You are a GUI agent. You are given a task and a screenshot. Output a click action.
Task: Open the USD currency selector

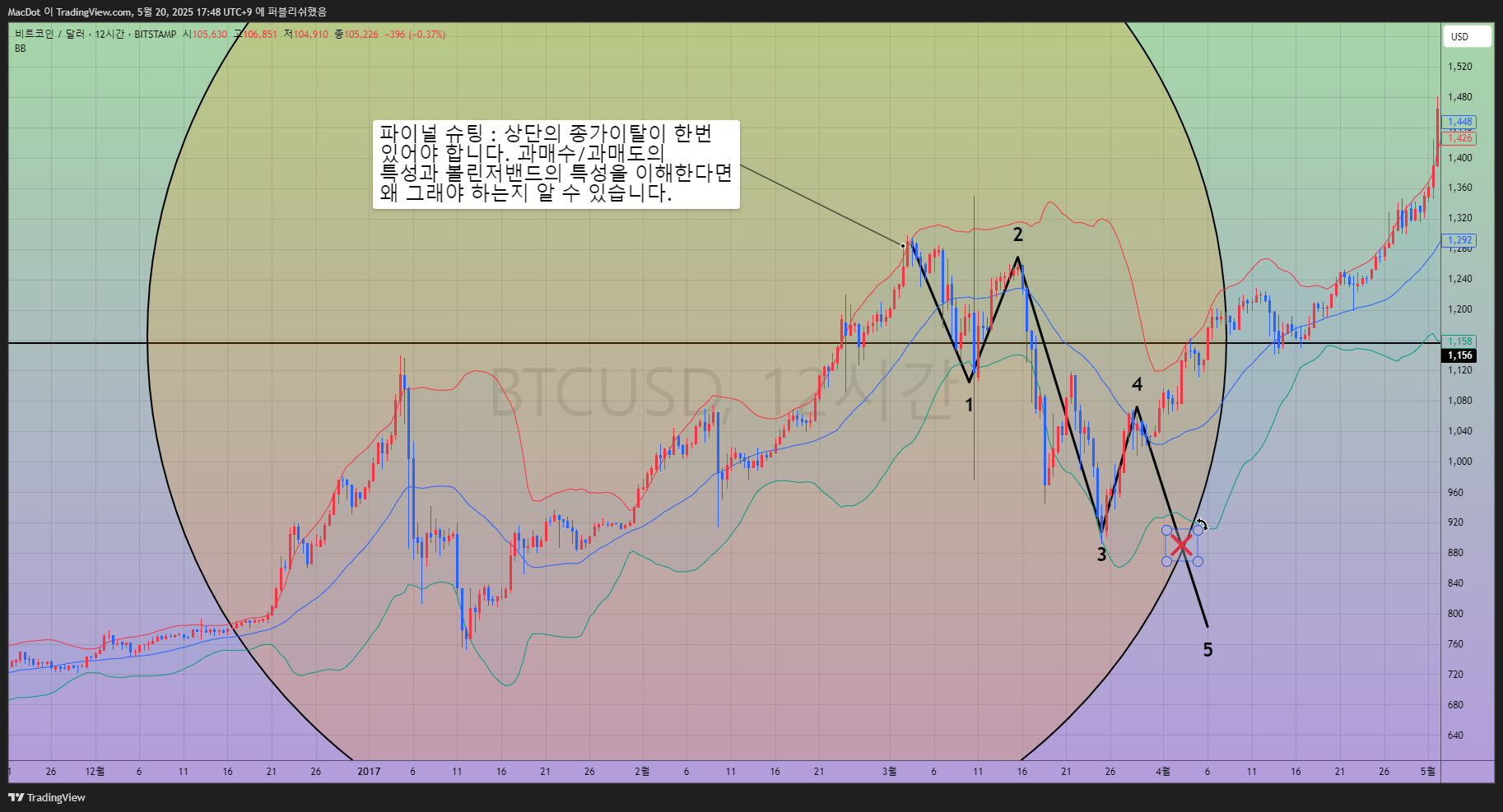pos(1467,36)
